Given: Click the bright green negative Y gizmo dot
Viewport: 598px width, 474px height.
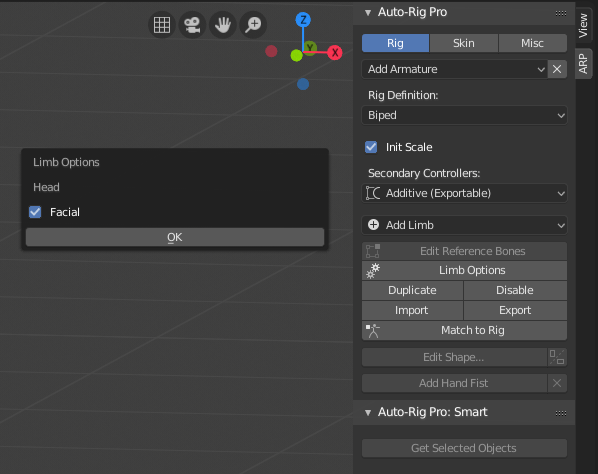Looking at the screenshot, I should click(x=296, y=56).
